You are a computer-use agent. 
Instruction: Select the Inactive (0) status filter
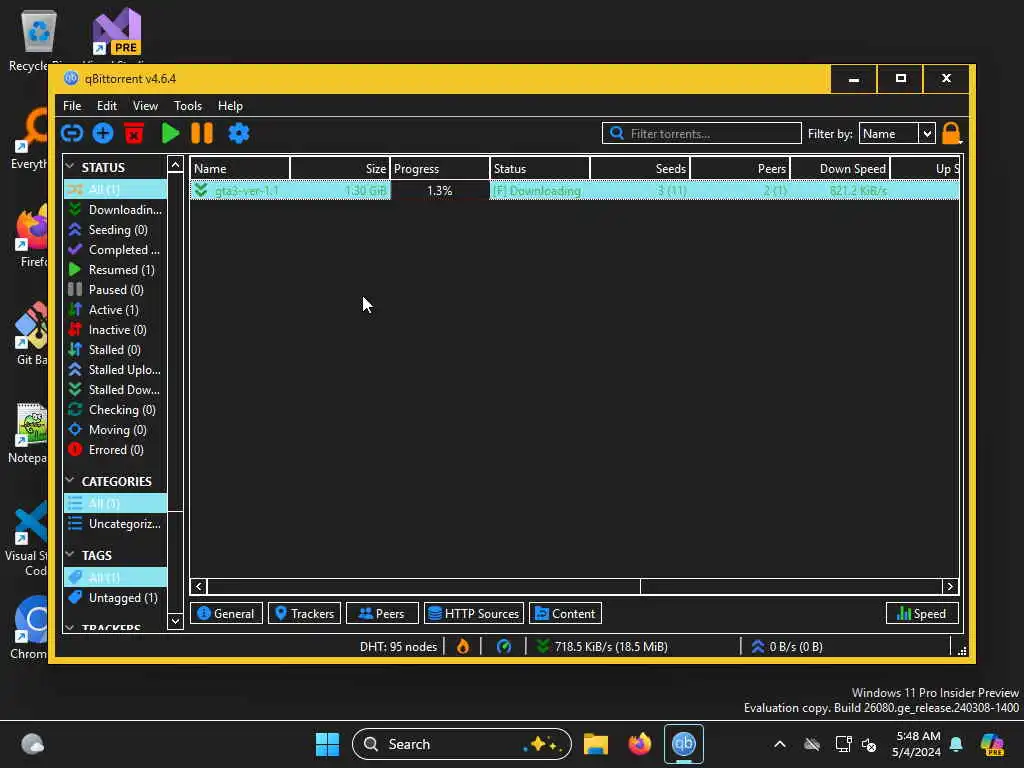[x=115, y=330]
